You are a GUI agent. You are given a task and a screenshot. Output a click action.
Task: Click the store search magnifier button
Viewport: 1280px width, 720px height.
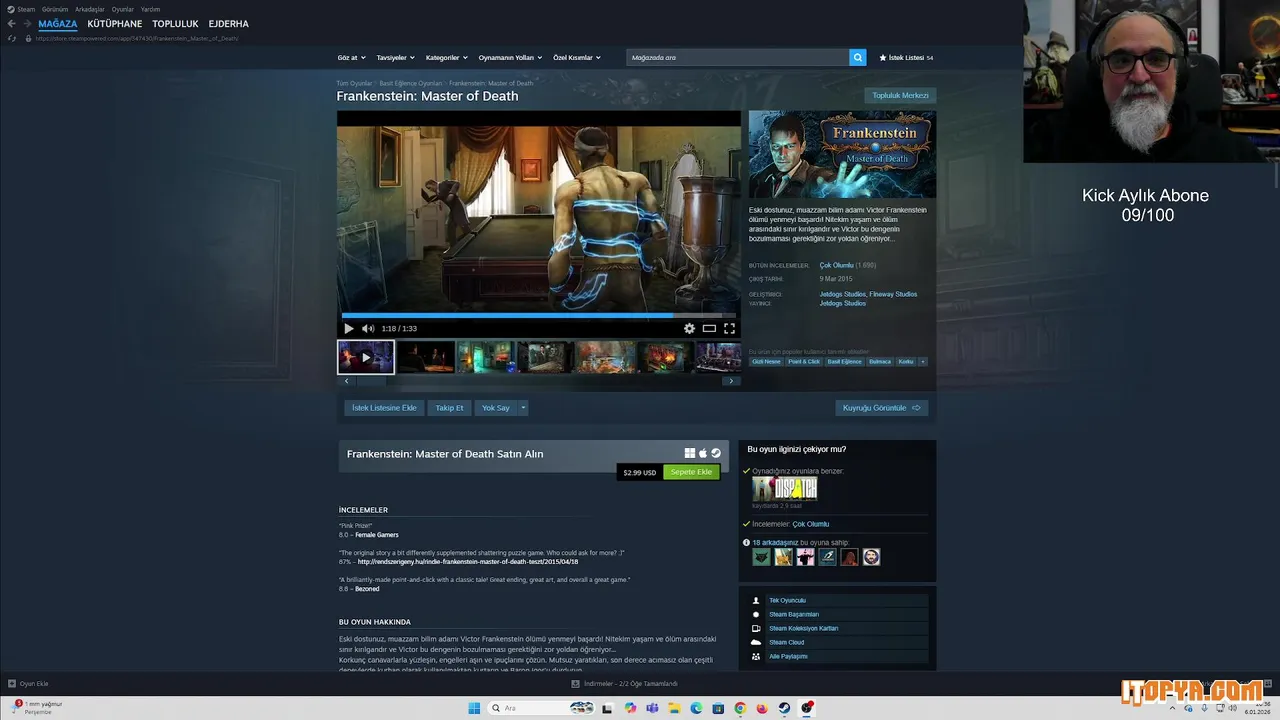[x=858, y=58]
